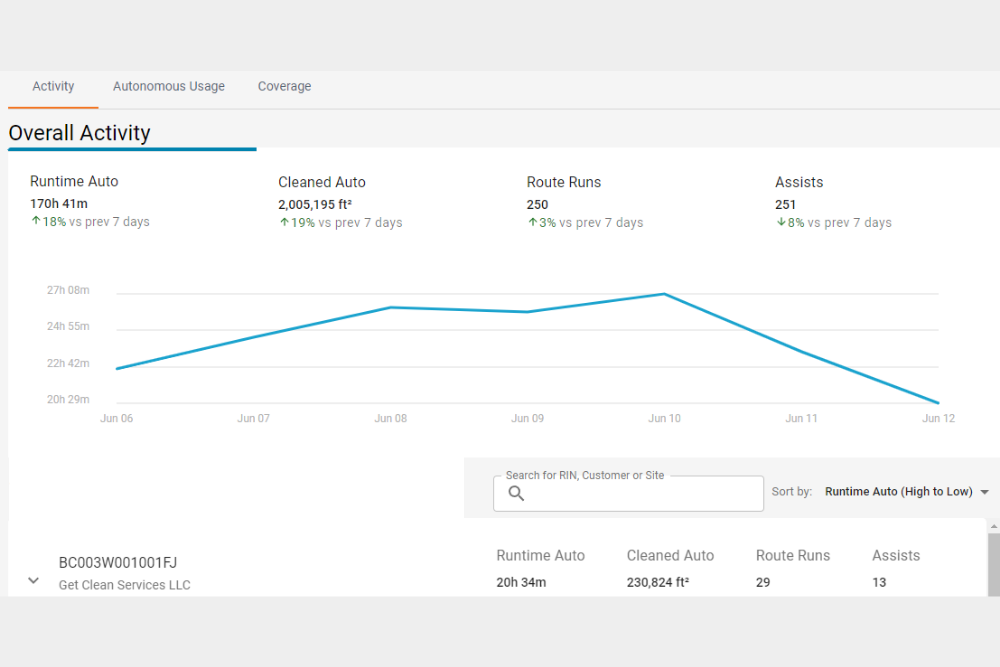Click the Jun 06 axis label
The height and width of the screenshot is (667, 1000).
(x=117, y=418)
